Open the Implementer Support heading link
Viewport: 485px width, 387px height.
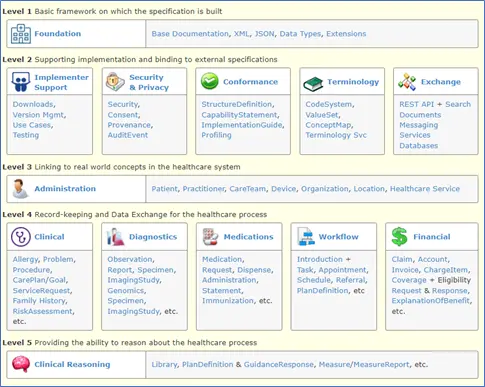[62, 82]
